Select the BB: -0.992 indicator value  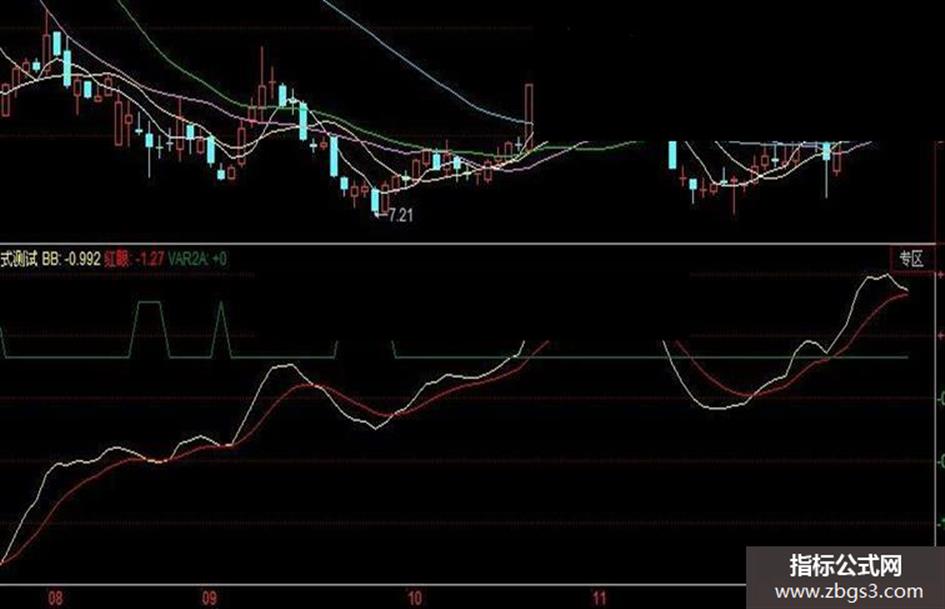71,259
